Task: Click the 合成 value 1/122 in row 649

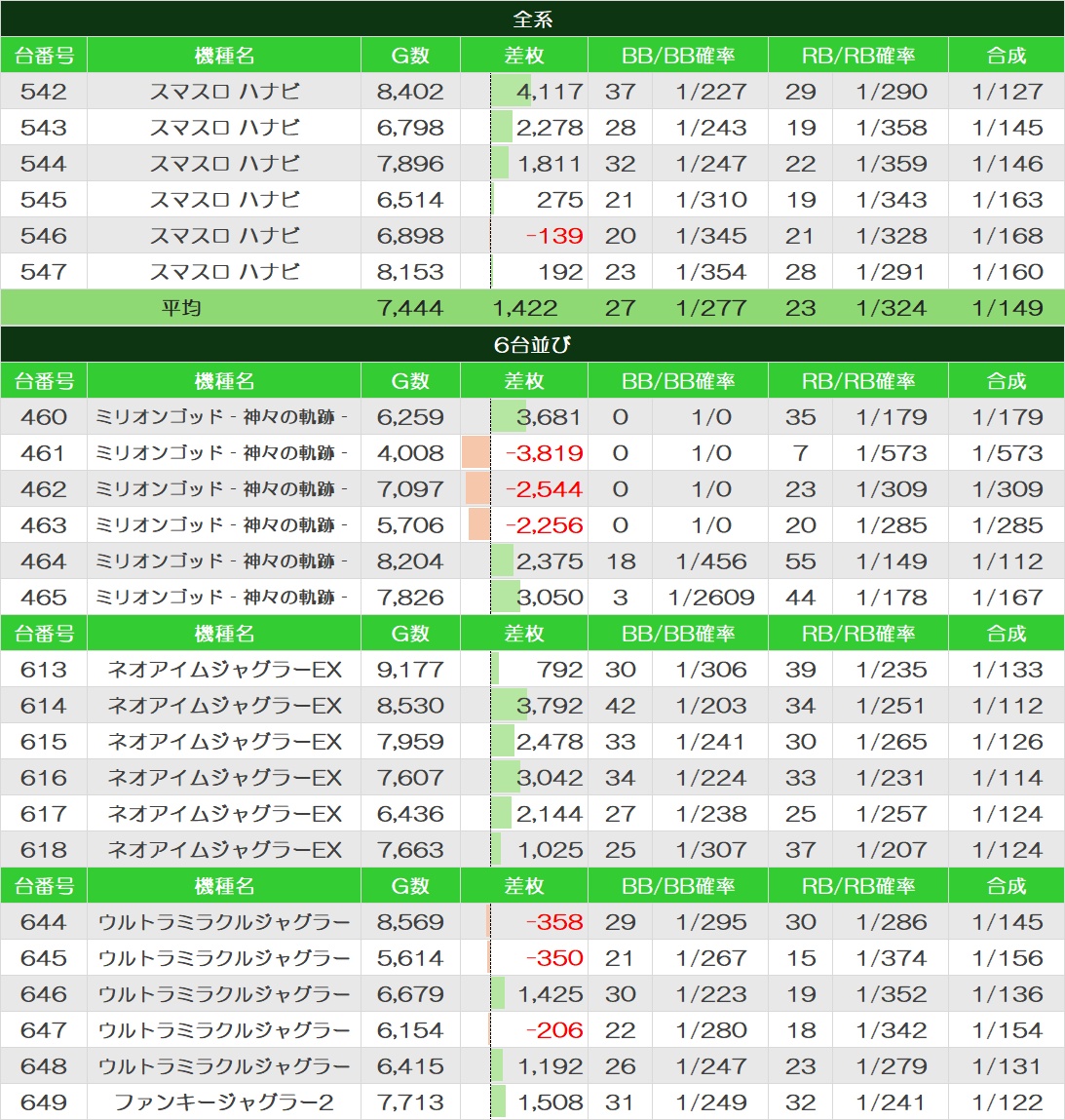Action: coord(1008,1102)
